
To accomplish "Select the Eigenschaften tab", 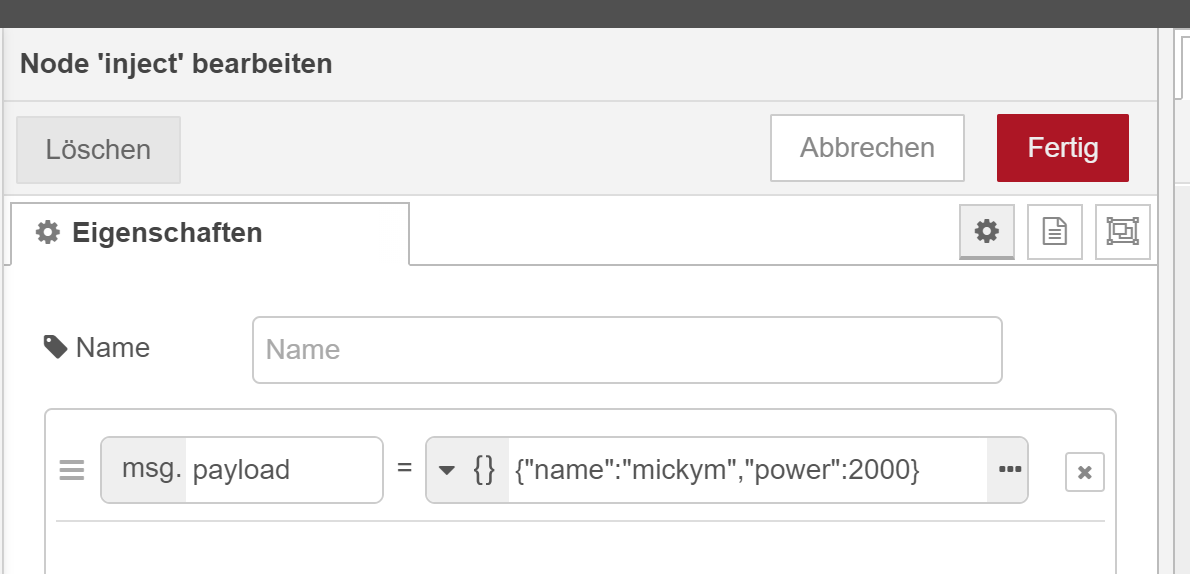I will pyautogui.click(x=210, y=233).
